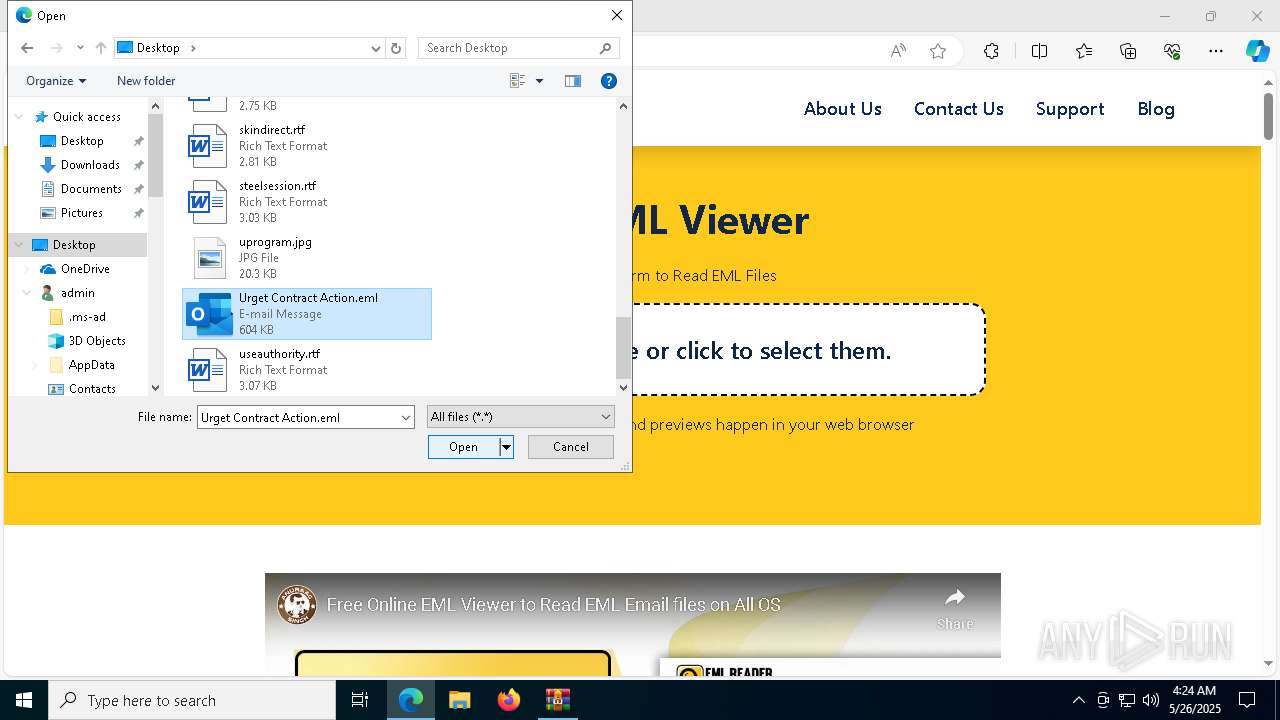
Task: Cancel the Open dialog
Action: pyautogui.click(x=571, y=447)
